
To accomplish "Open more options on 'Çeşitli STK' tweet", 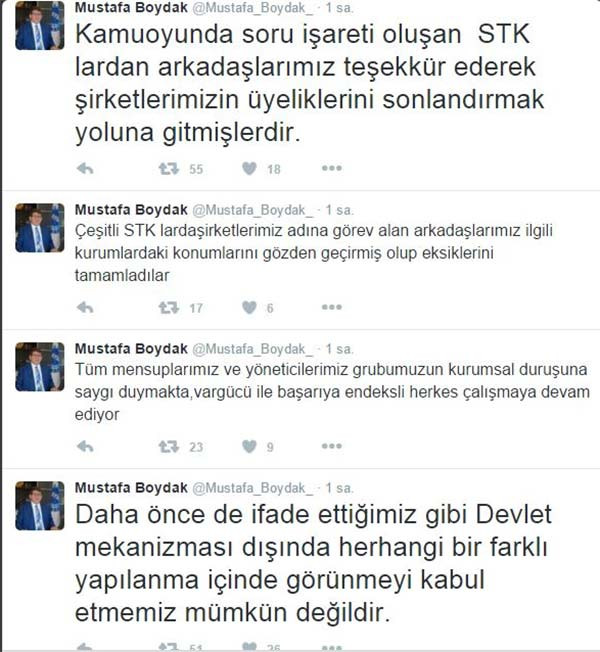I will (x=331, y=307).
